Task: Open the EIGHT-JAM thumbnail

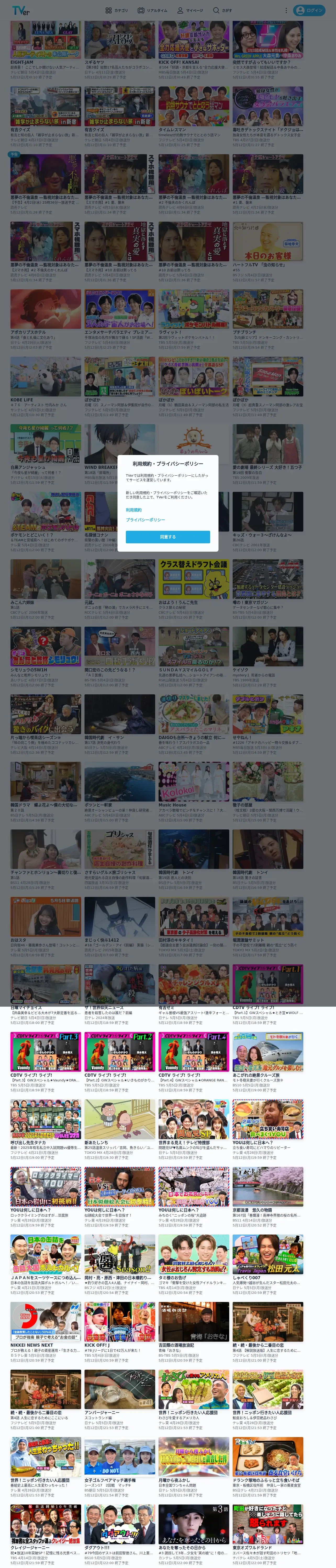Action: click(x=46, y=39)
